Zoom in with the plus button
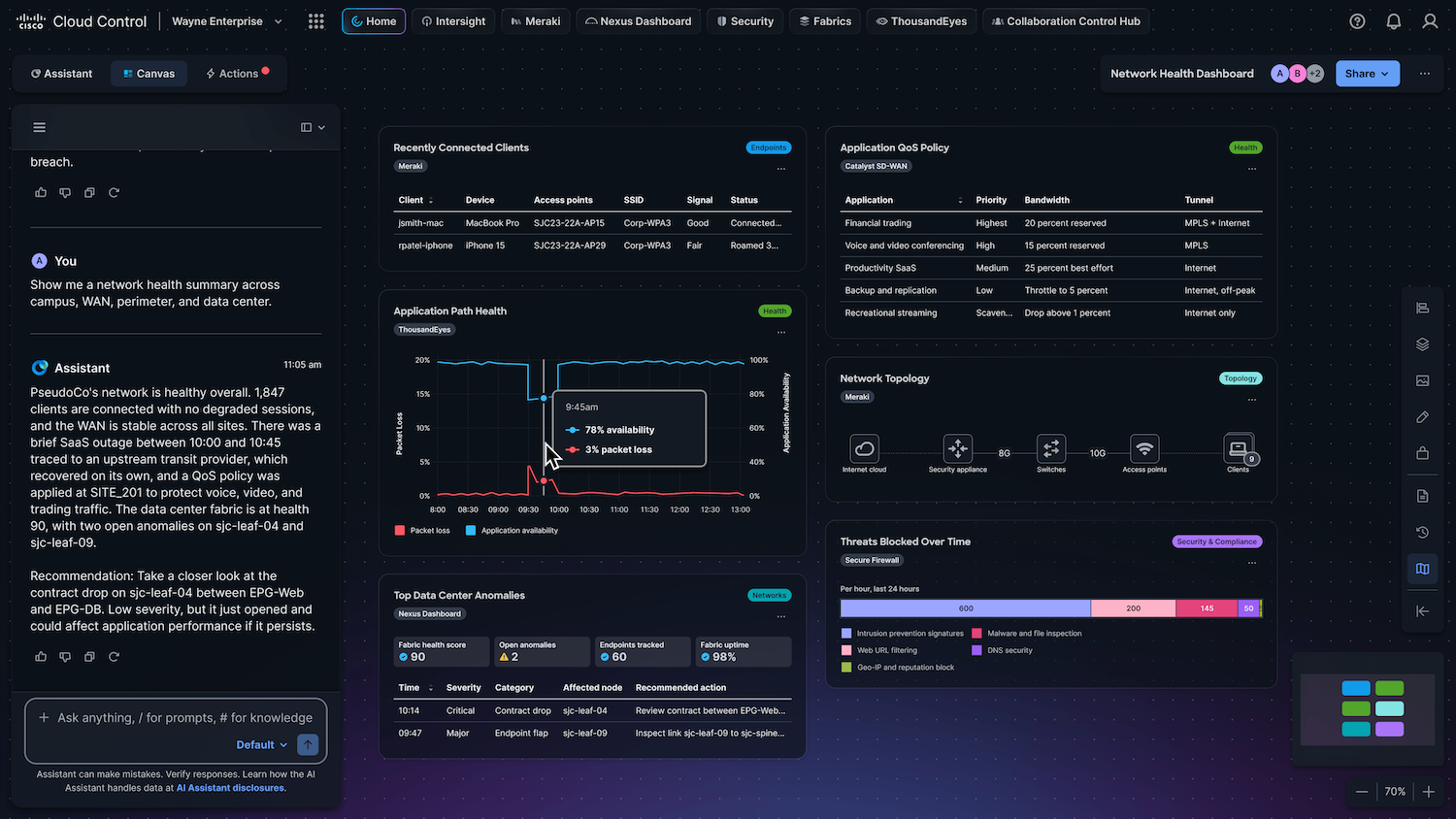This screenshot has height=819, width=1456. tap(1429, 792)
